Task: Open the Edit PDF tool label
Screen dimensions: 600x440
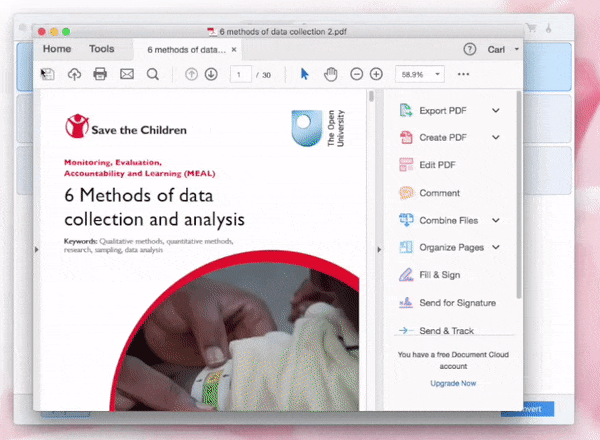Action: (437, 165)
